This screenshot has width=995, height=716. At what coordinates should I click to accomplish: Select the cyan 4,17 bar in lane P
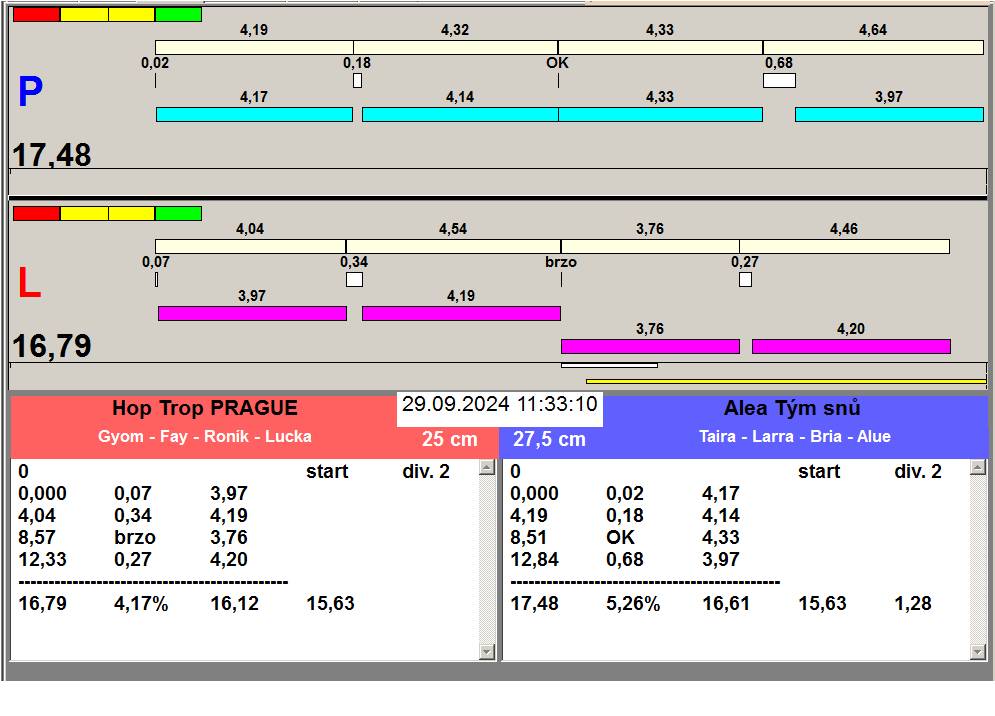(254, 115)
